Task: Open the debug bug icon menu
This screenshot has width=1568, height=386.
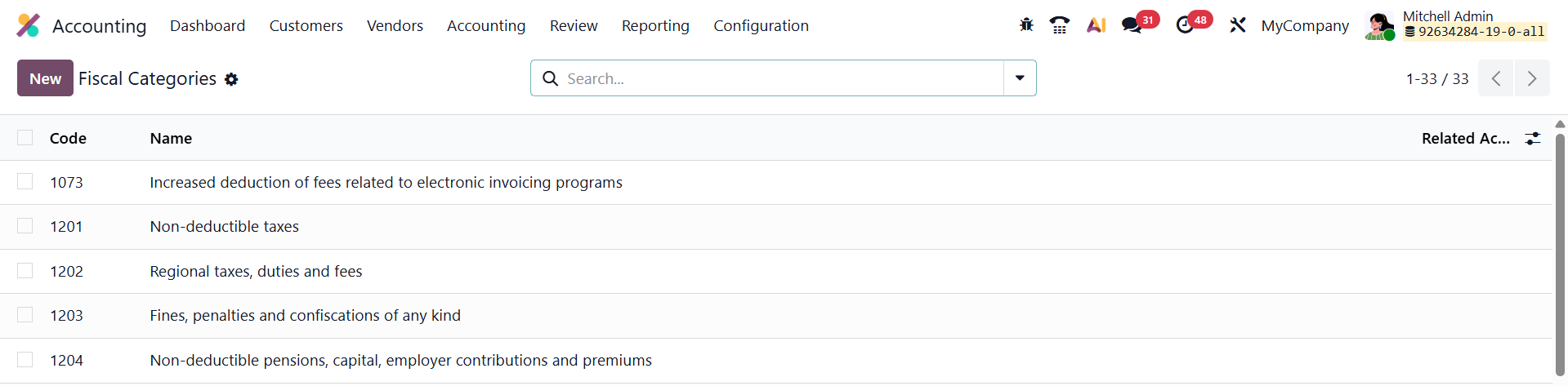Action: (1026, 25)
